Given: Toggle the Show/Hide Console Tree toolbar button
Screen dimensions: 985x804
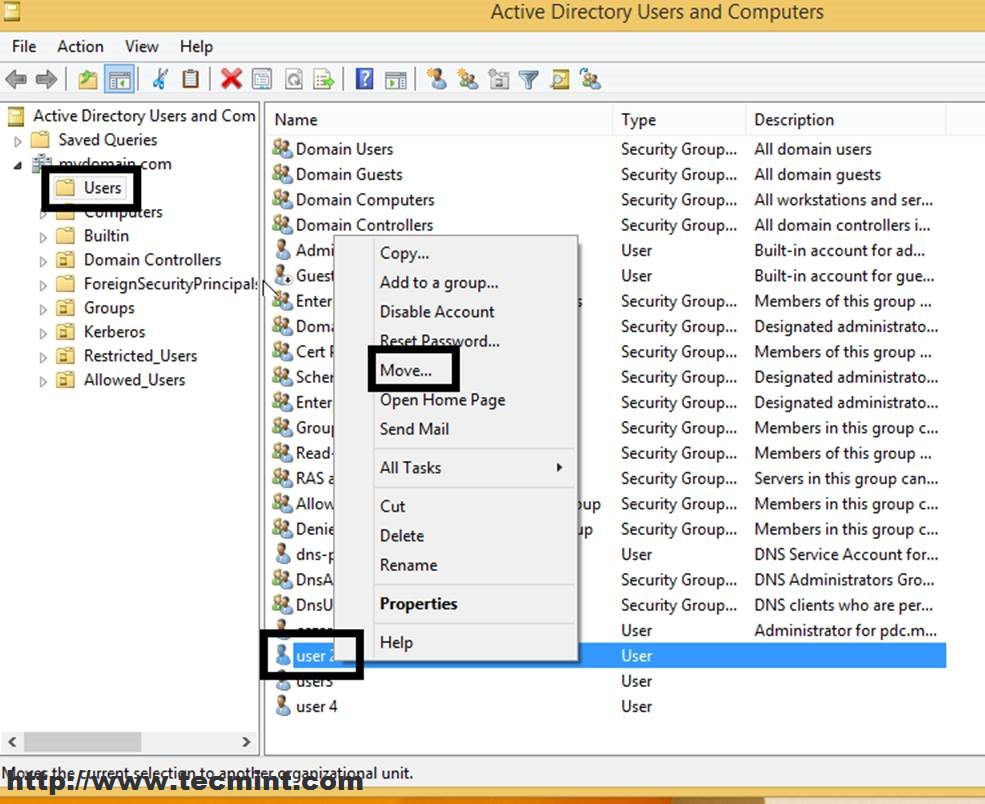Looking at the screenshot, I should tap(120, 79).
